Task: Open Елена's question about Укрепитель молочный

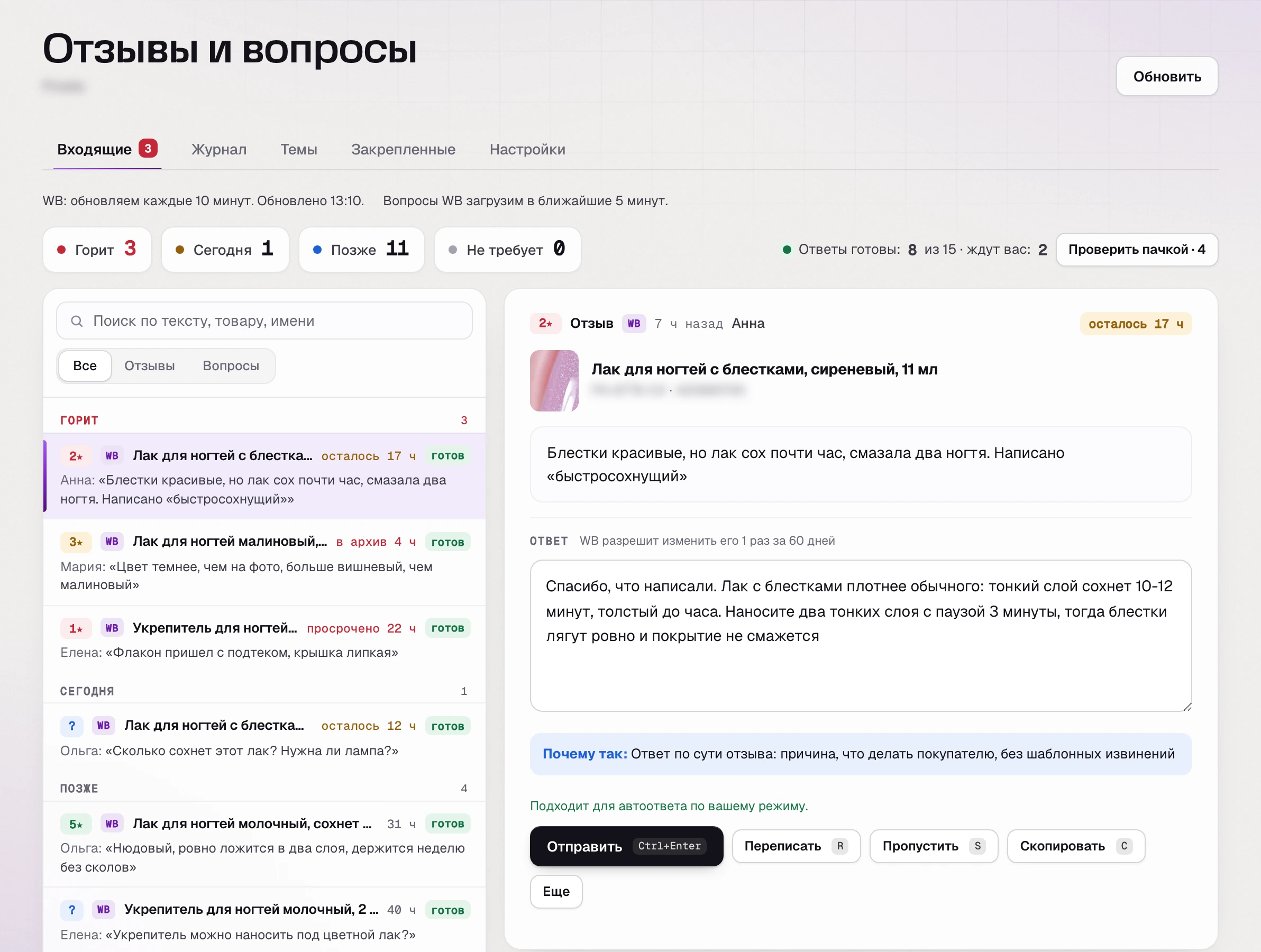Action: [264, 921]
